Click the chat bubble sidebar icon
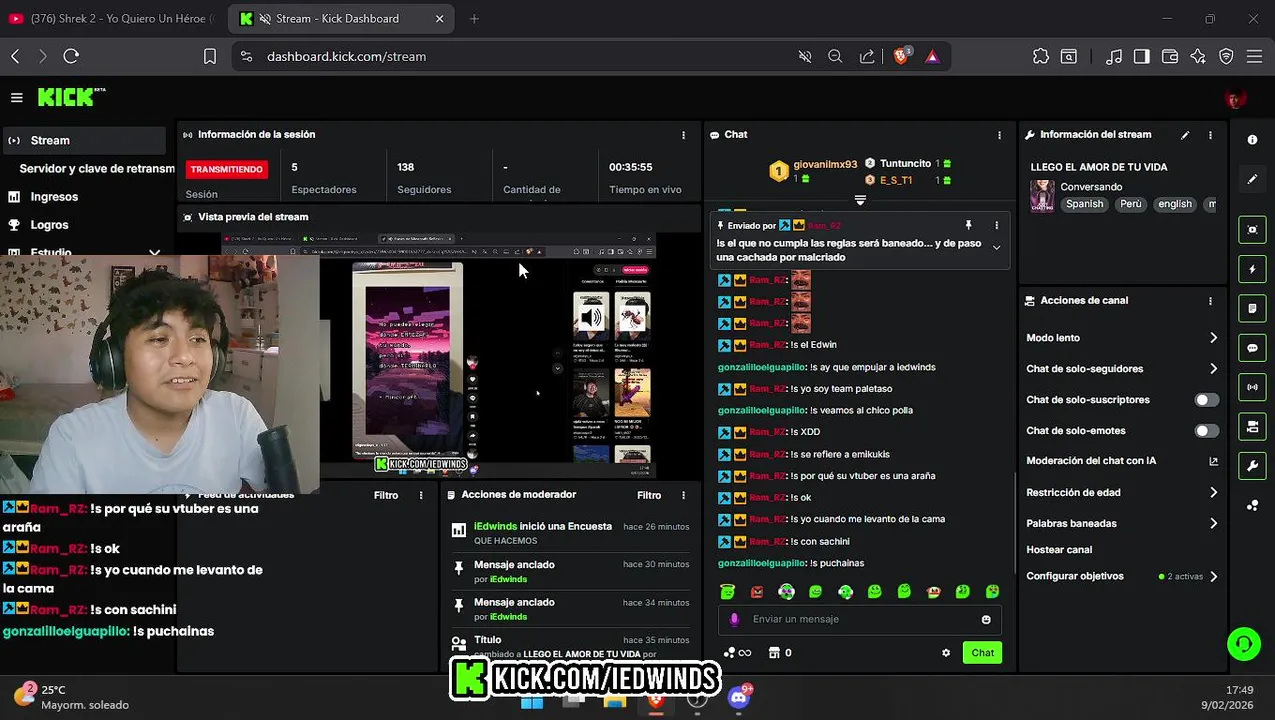1275x720 pixels. pyautogui.click(x=1252, y=348)
